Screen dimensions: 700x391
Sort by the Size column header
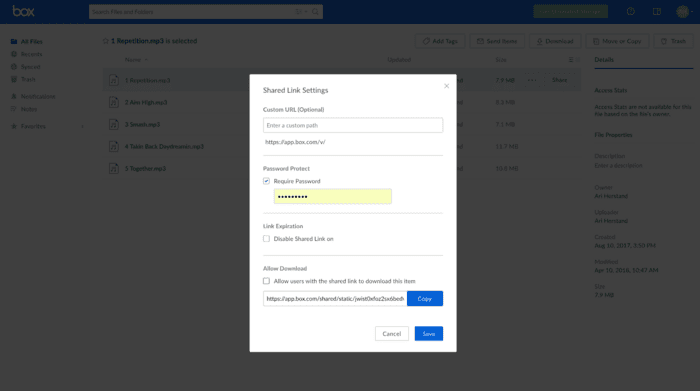[501, 59]
